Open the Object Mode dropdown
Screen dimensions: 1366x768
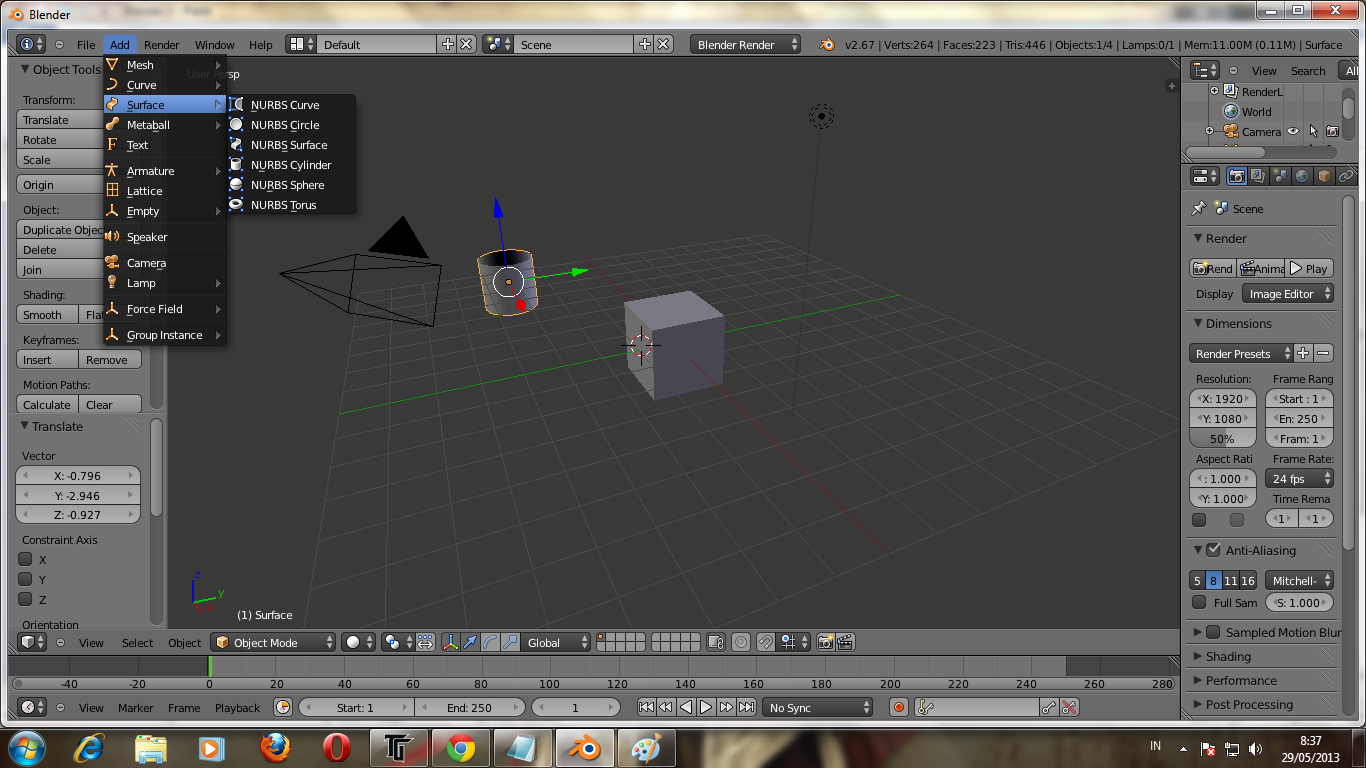(272, 642)
